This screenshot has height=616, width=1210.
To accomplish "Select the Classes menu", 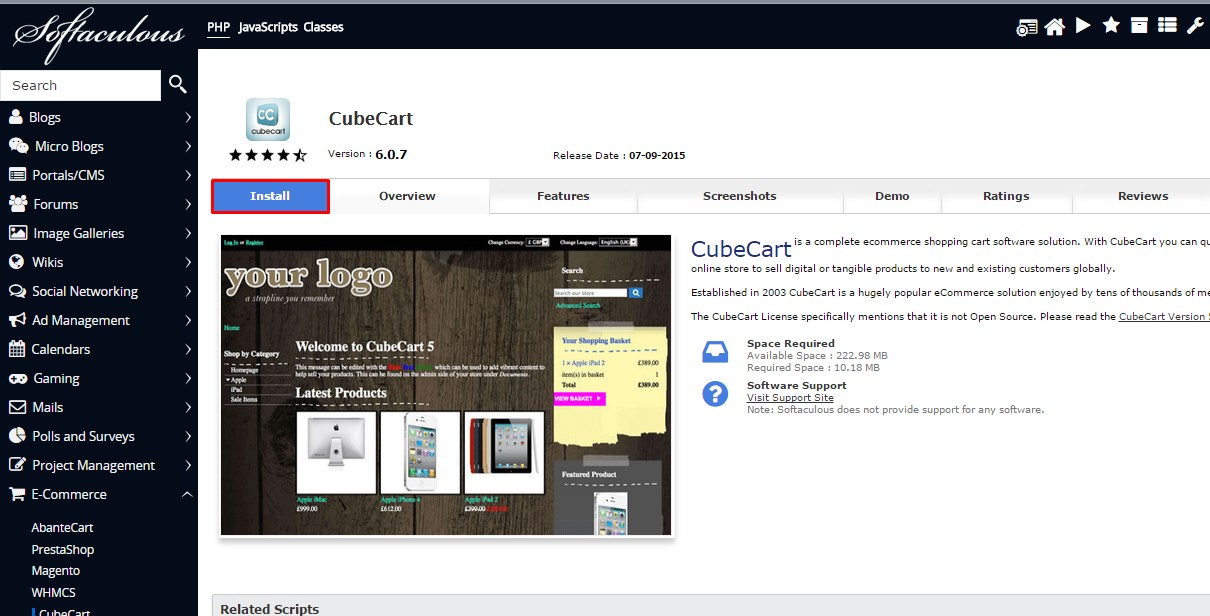I will tap(323, 27).
